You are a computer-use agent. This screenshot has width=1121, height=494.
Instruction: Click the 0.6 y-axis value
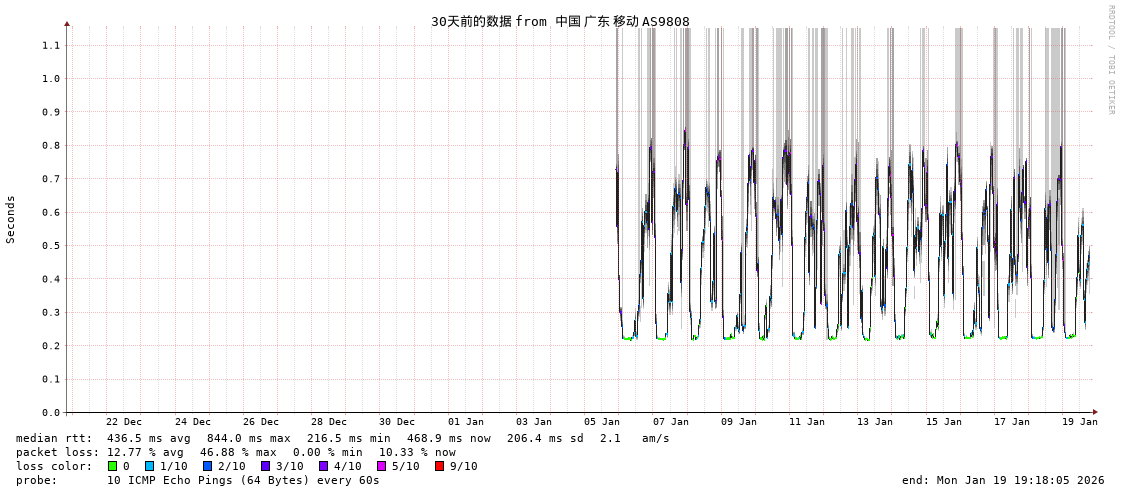[51, 212]
